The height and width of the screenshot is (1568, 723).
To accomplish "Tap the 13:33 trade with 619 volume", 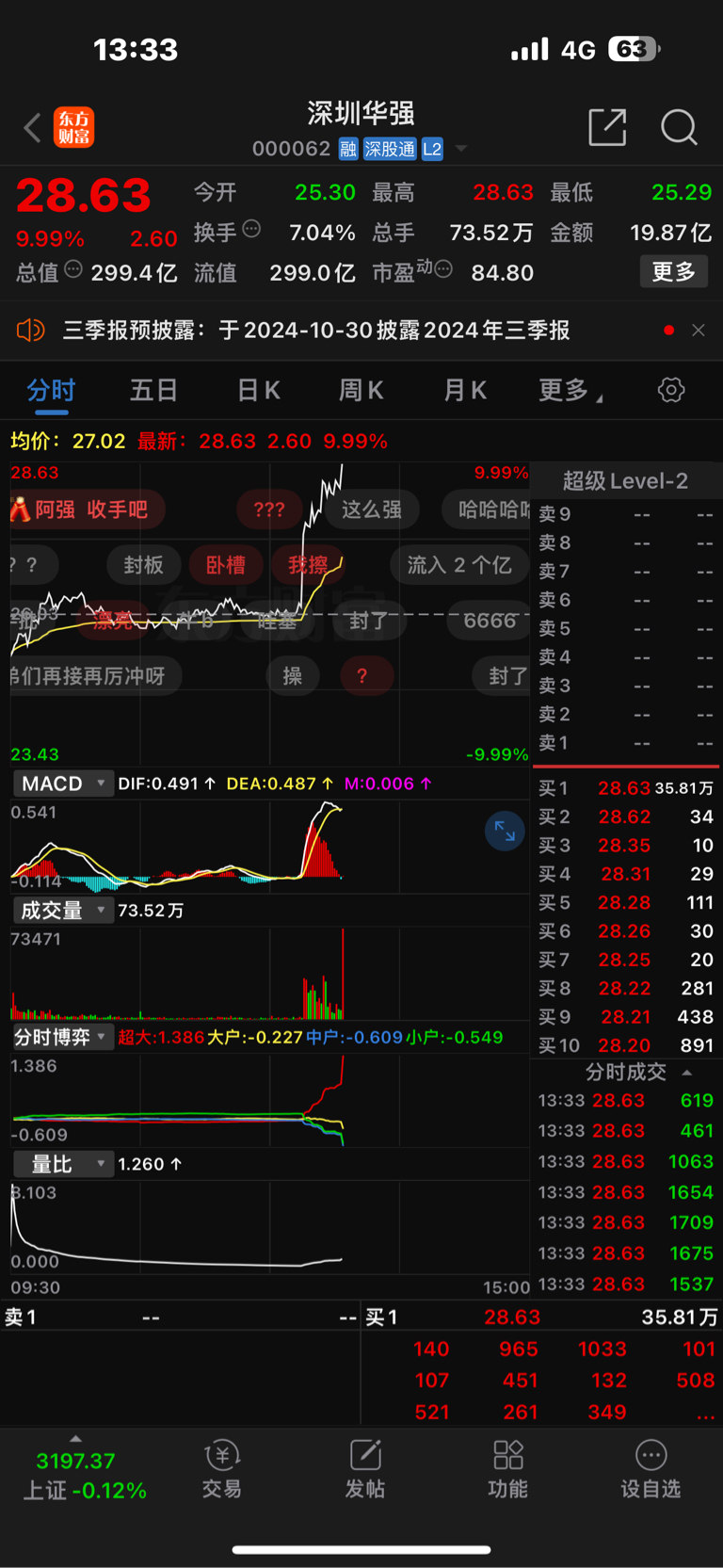I will tap(626, 1100).
